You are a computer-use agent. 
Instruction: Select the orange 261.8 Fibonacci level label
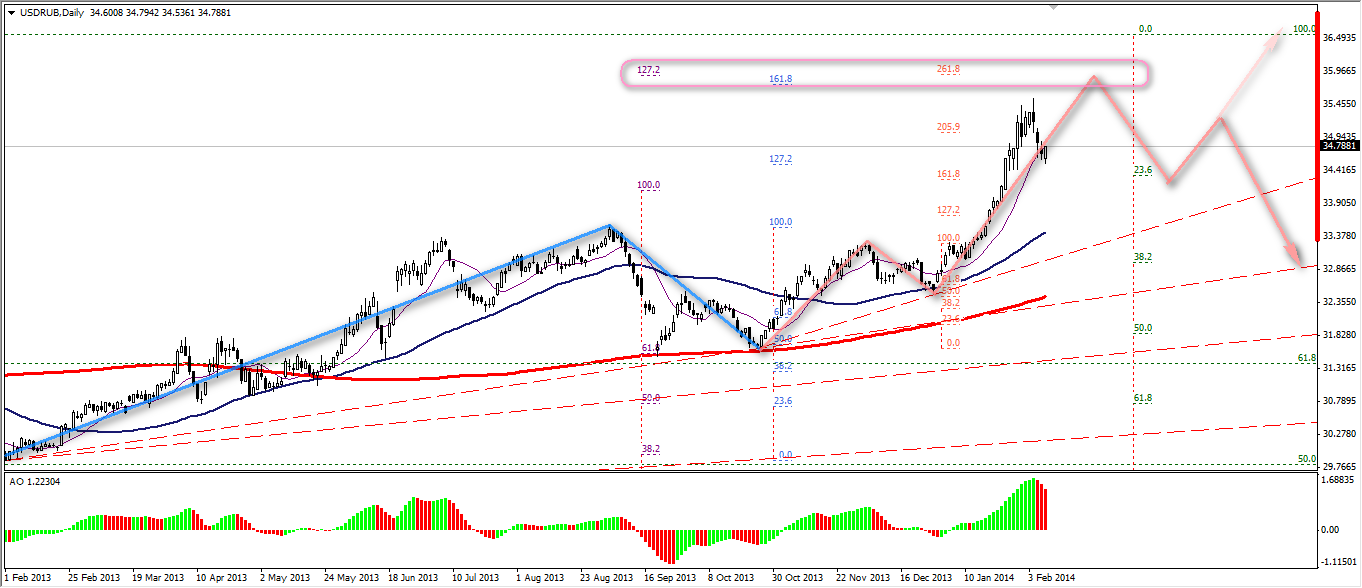948,69
